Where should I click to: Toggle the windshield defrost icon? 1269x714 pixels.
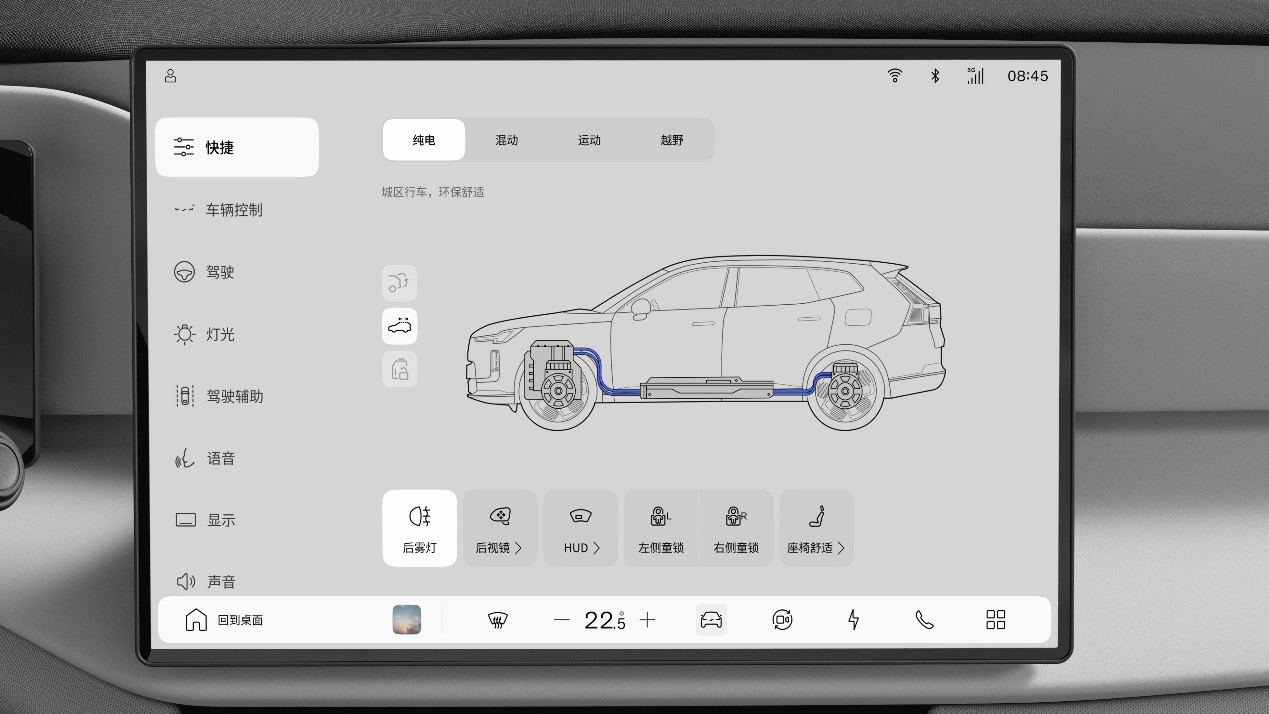click(496, 620)
